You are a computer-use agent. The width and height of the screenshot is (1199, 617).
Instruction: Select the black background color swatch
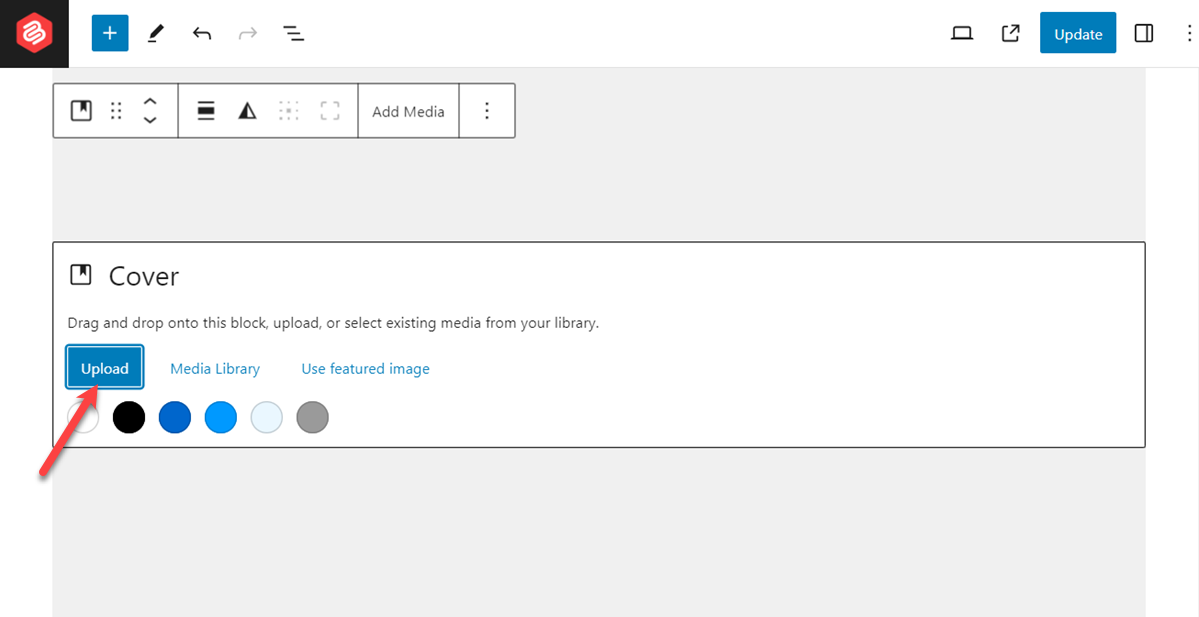coord(128,417)
